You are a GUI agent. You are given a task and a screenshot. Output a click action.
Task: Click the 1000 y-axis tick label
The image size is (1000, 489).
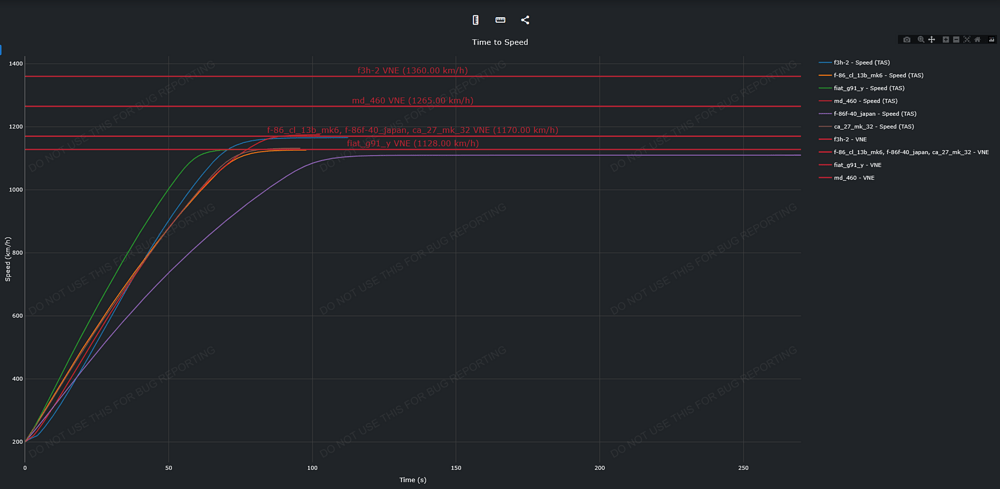[15, 190]
